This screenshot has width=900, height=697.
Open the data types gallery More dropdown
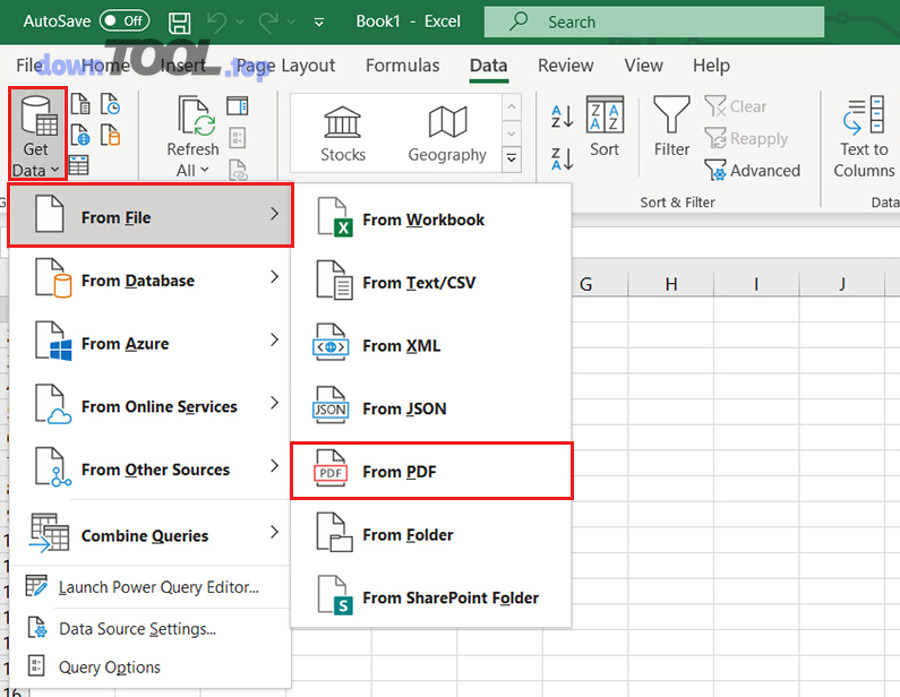point(512,158)
